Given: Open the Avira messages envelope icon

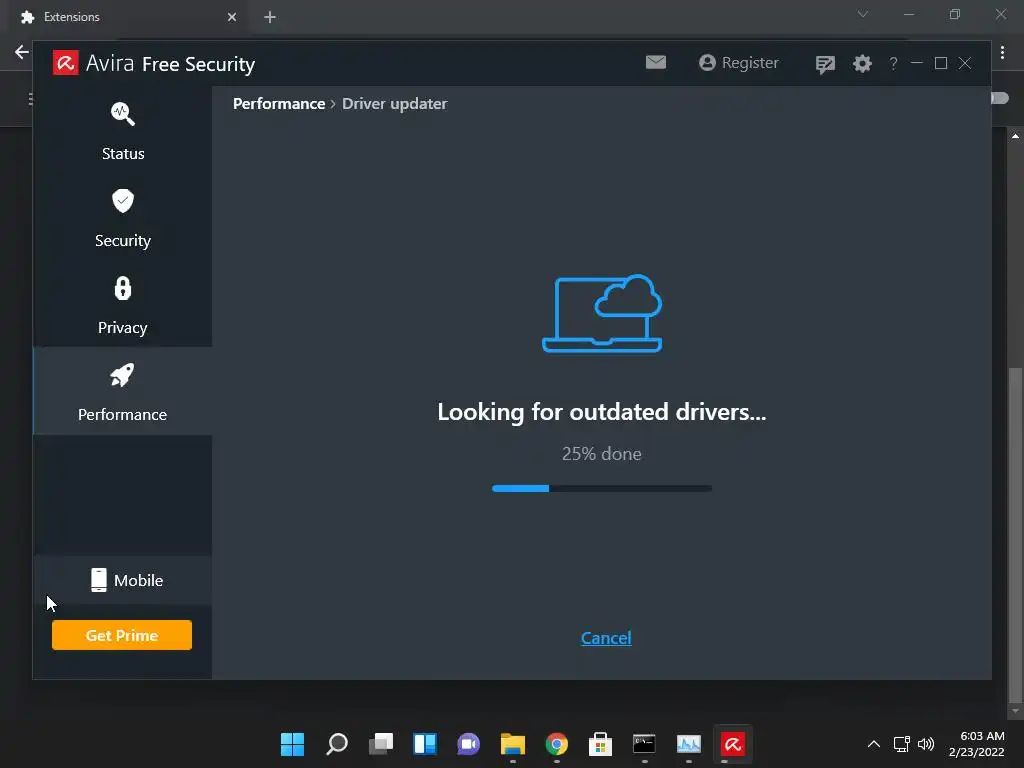Looking at the screenshot, I should [656, 62].
